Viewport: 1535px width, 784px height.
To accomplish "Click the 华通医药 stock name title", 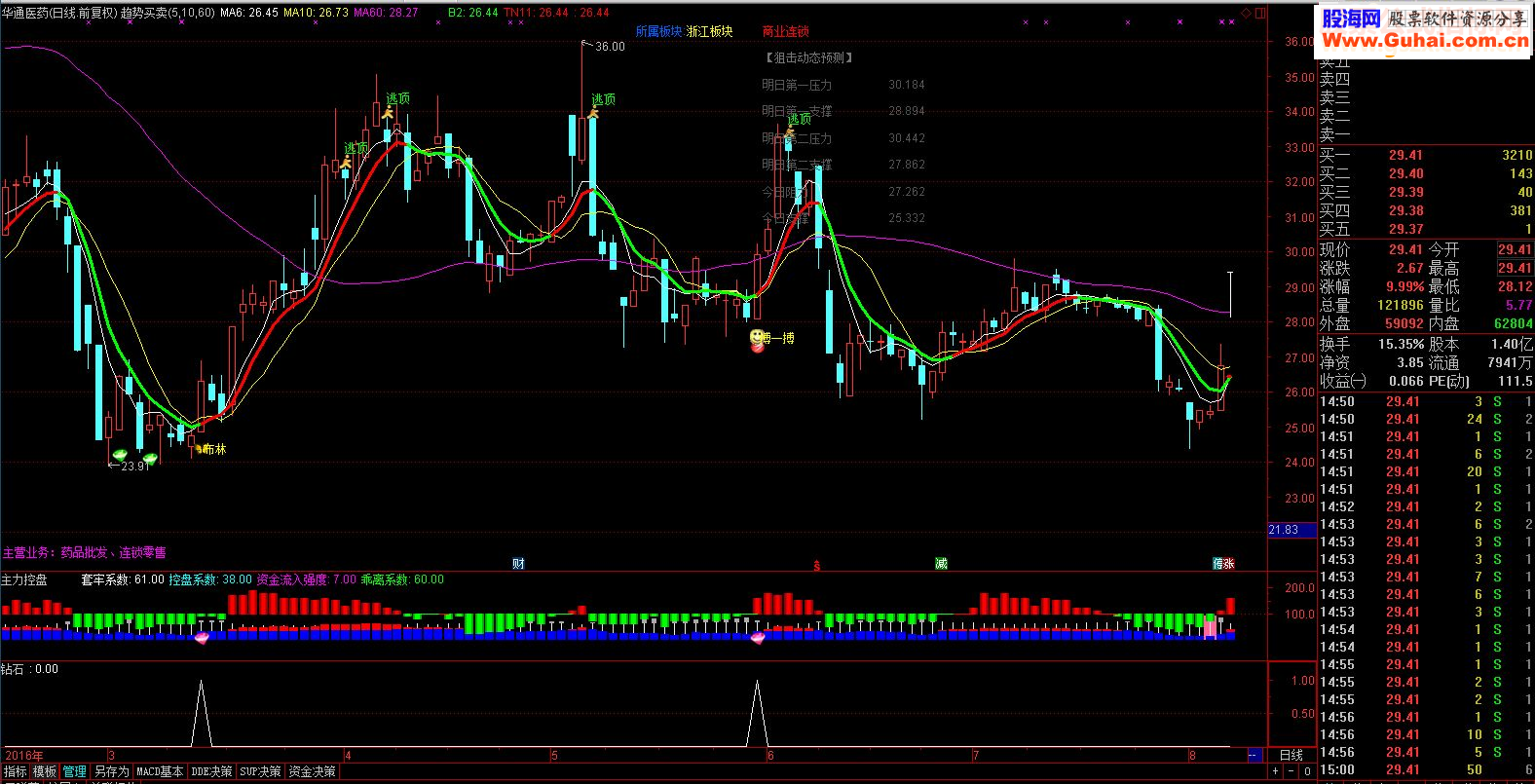I will pyautogui.click(x=24, y=13).
